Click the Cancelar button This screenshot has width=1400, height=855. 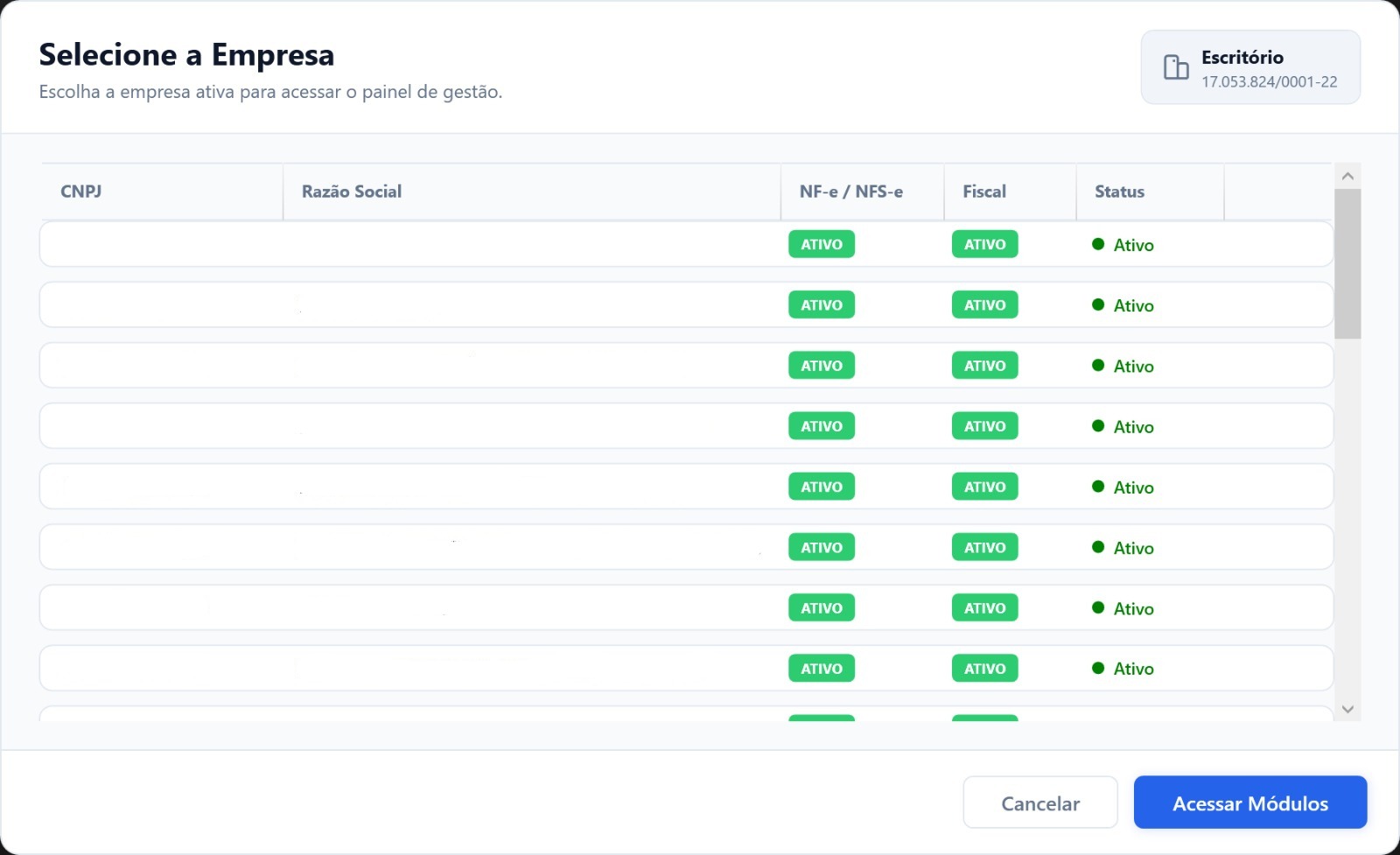(1040, 802)
